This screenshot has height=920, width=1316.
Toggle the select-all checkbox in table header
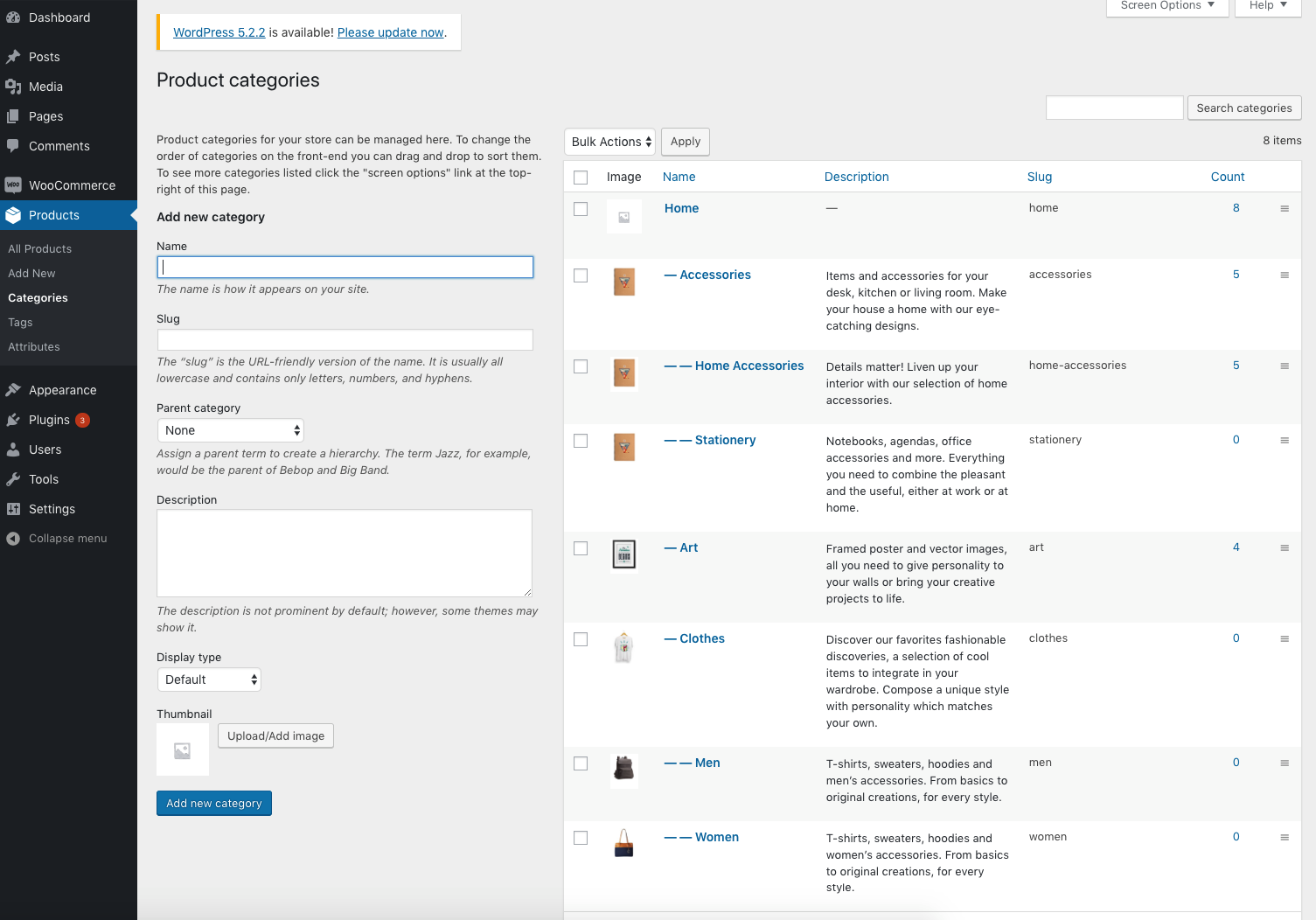click(581, 178)
